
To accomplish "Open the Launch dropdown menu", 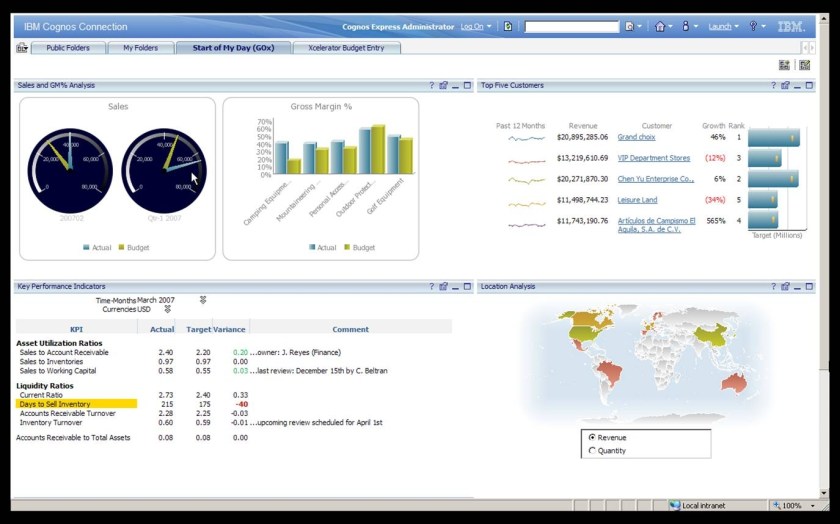I will tap(723, 26).
